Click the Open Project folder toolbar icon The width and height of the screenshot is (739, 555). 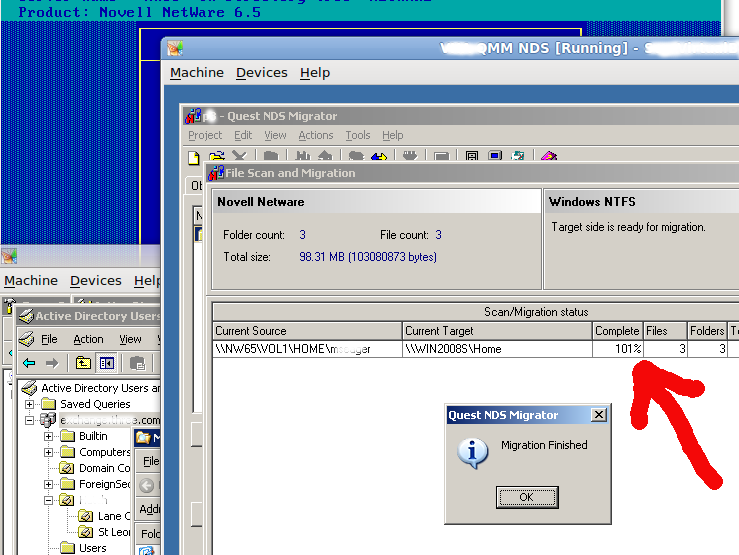point(217,156)
